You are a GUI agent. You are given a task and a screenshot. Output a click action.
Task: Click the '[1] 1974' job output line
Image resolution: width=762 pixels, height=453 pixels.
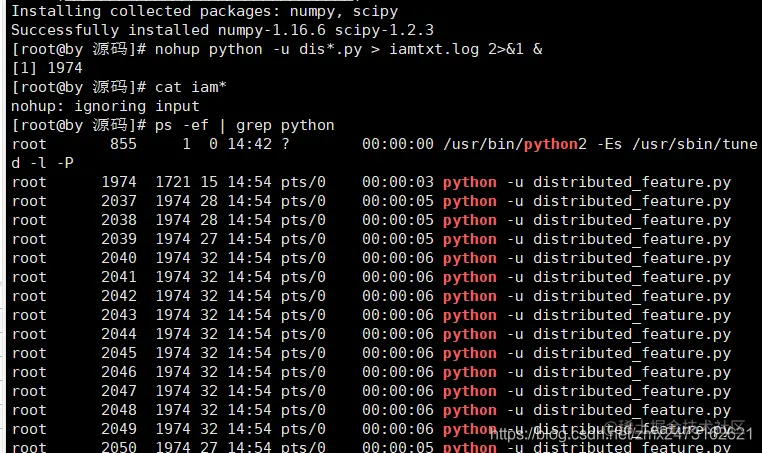(47, 68)
